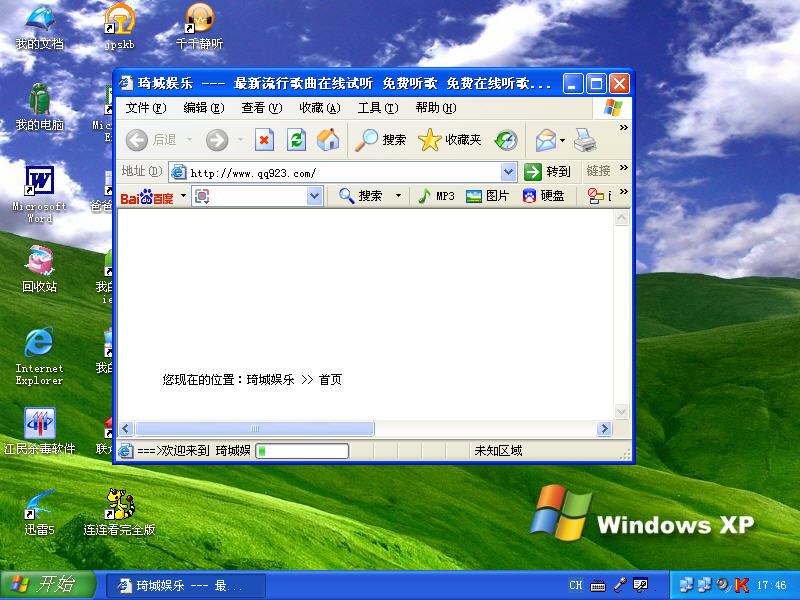The height and width of the screenshot is (600, 800).
Task: Open the 查看(V) menu
Action: click(262, 108)
